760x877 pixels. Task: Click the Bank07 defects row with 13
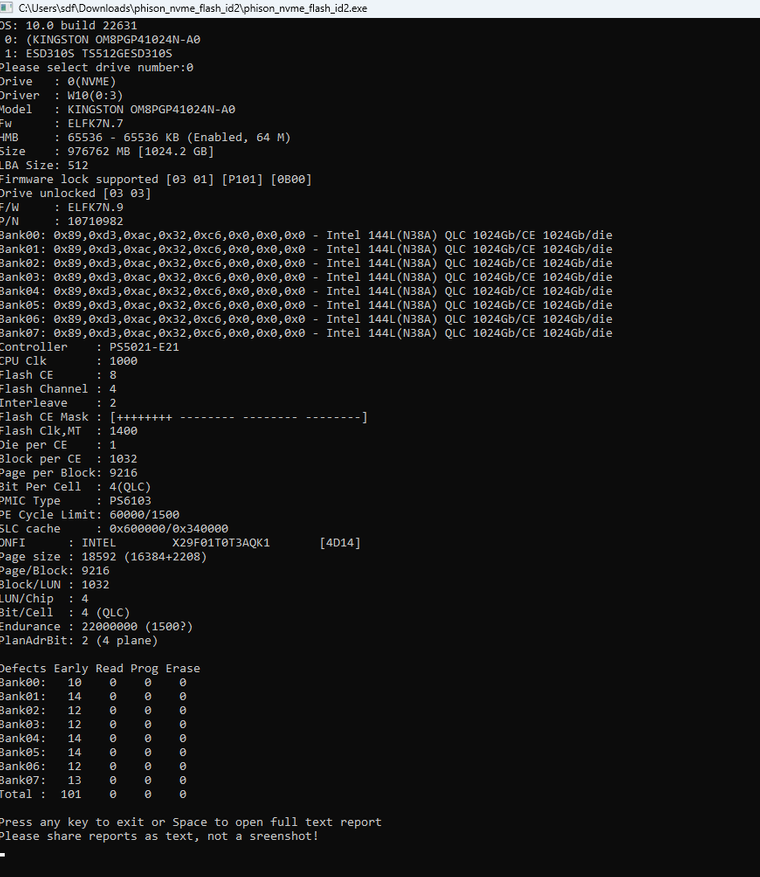pos(93,781)
